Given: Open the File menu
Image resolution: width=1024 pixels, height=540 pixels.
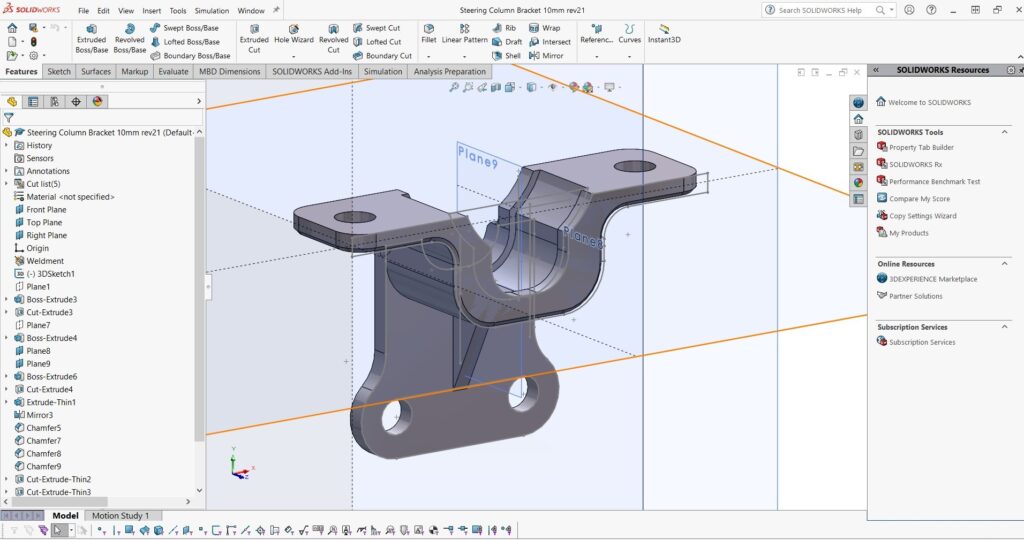Looking at the screenshot, I should pyautogui.click(x=84, y=10).
